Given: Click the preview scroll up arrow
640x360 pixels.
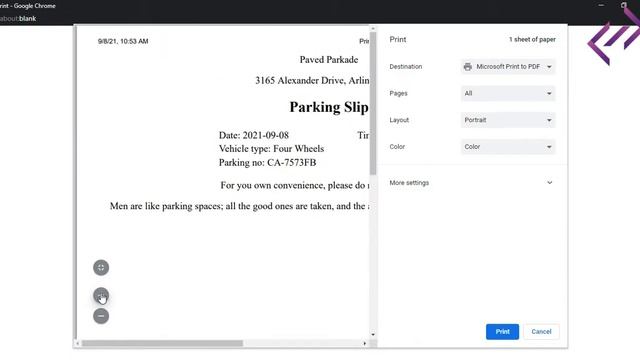Looking at the screenshot, I should pos(373,28).
